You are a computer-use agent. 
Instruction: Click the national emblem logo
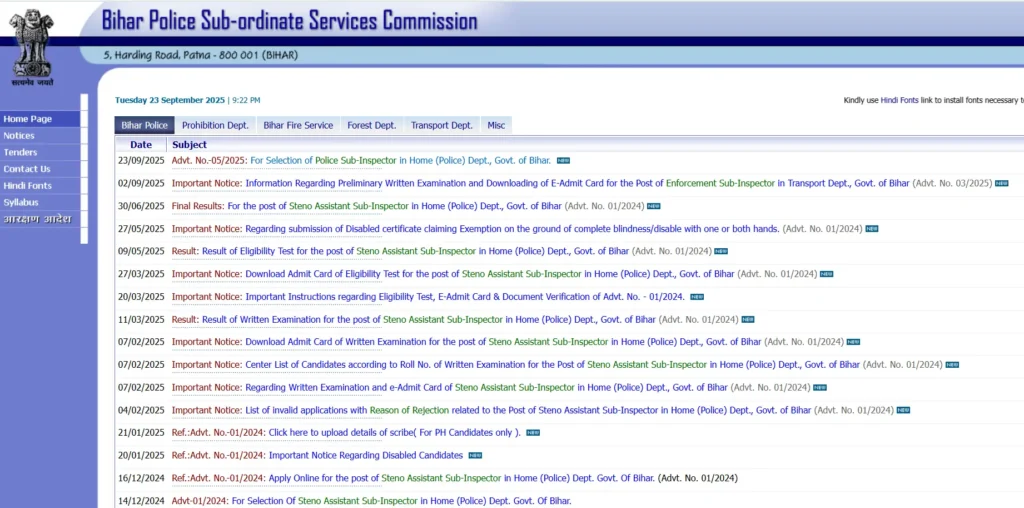tap(32, 47)
